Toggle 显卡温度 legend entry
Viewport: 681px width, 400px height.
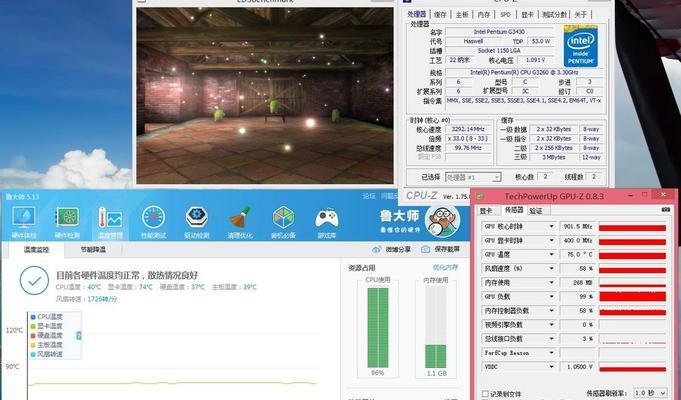pyautogui.click(x=47, y=326)
